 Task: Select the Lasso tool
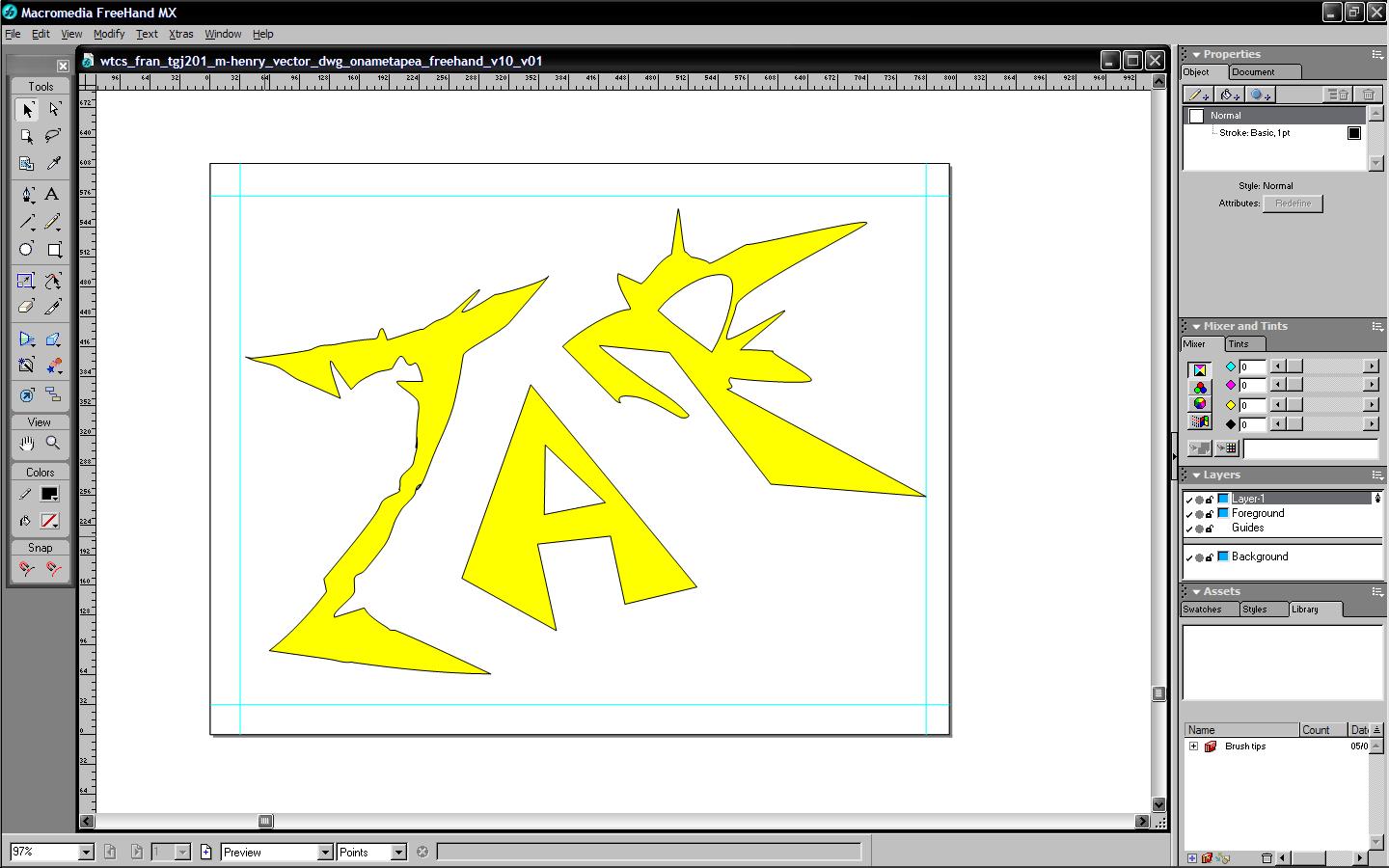[53, 136]
